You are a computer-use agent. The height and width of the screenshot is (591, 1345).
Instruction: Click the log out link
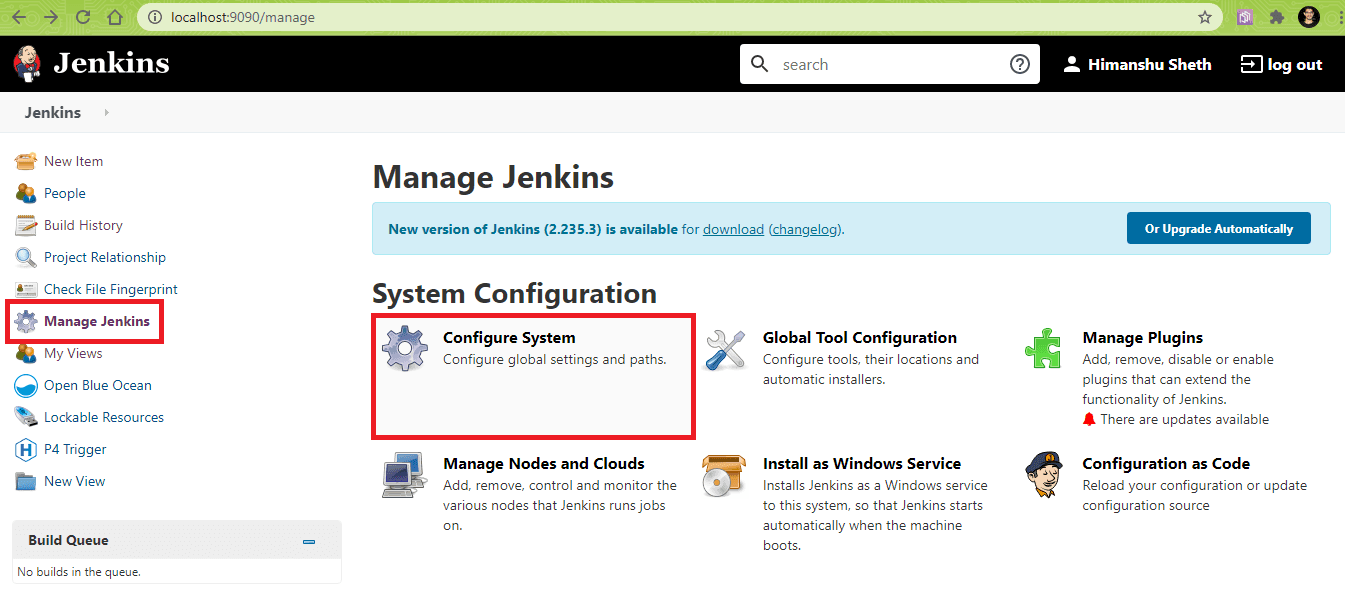tap(1281, 64)
